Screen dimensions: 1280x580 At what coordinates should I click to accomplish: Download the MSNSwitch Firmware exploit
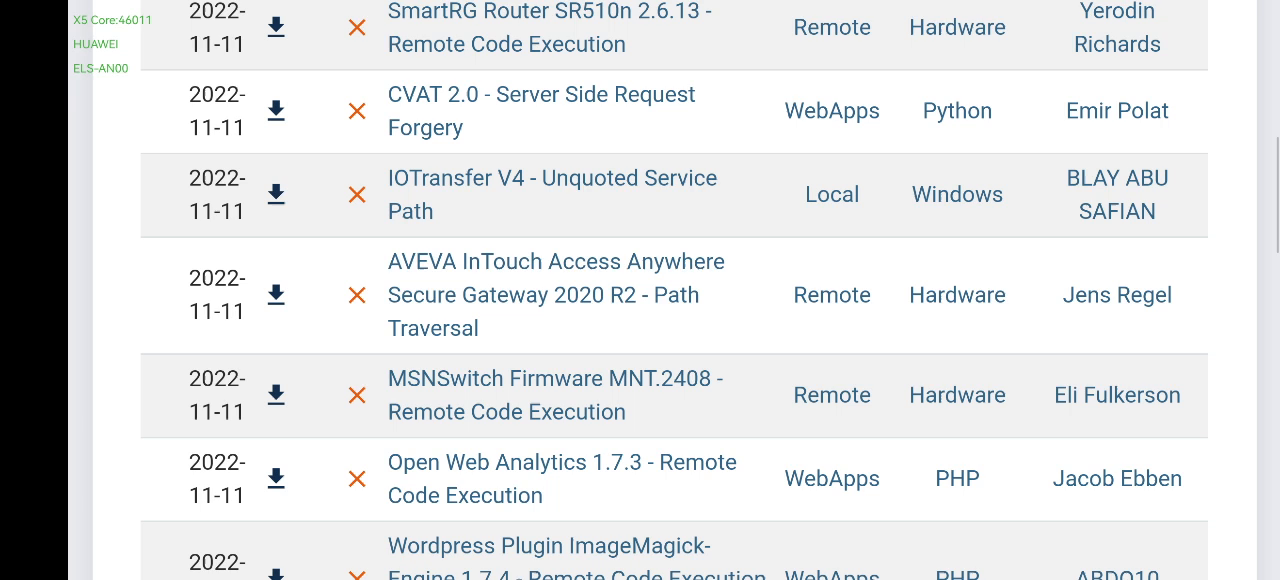(276, 395)
